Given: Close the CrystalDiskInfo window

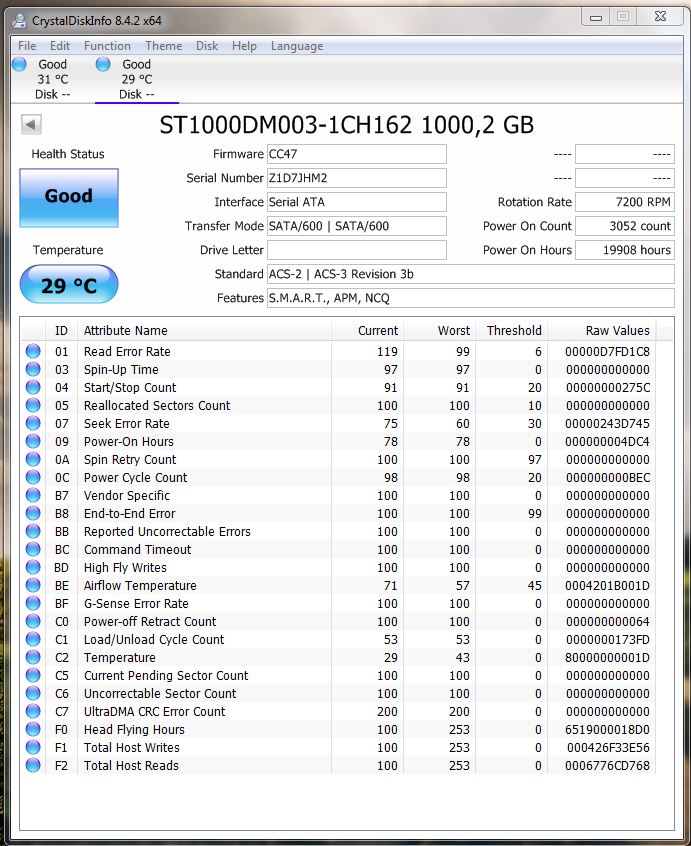Looking at the screenshot, I should coord(660,17).
